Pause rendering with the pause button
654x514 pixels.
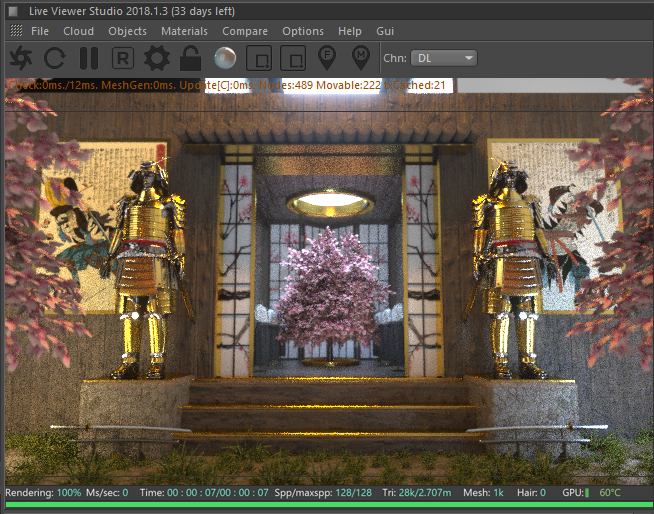tap(89, 58)
